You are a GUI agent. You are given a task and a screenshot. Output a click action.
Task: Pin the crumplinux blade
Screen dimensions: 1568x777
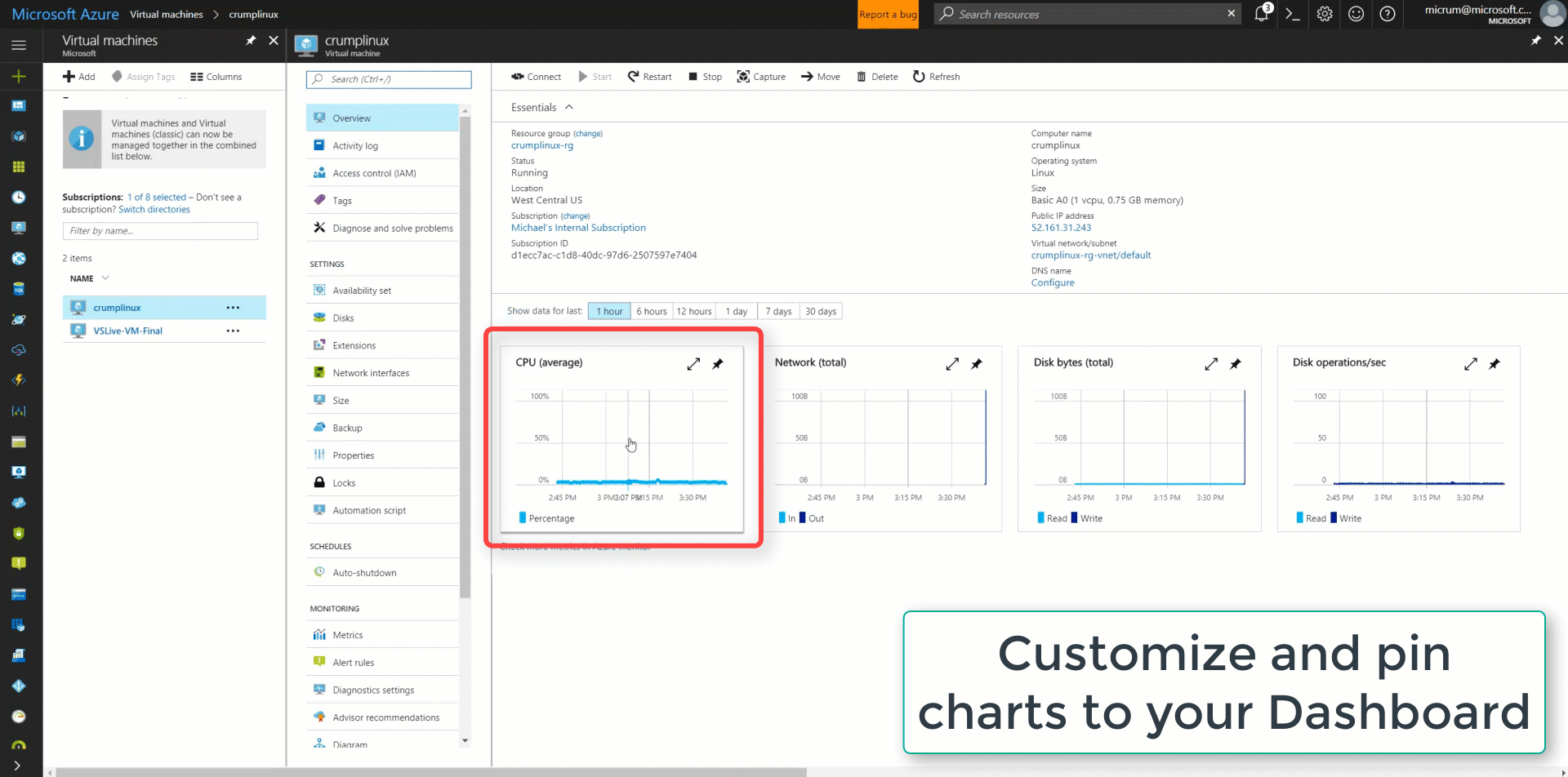click(x=1536, y=40)
